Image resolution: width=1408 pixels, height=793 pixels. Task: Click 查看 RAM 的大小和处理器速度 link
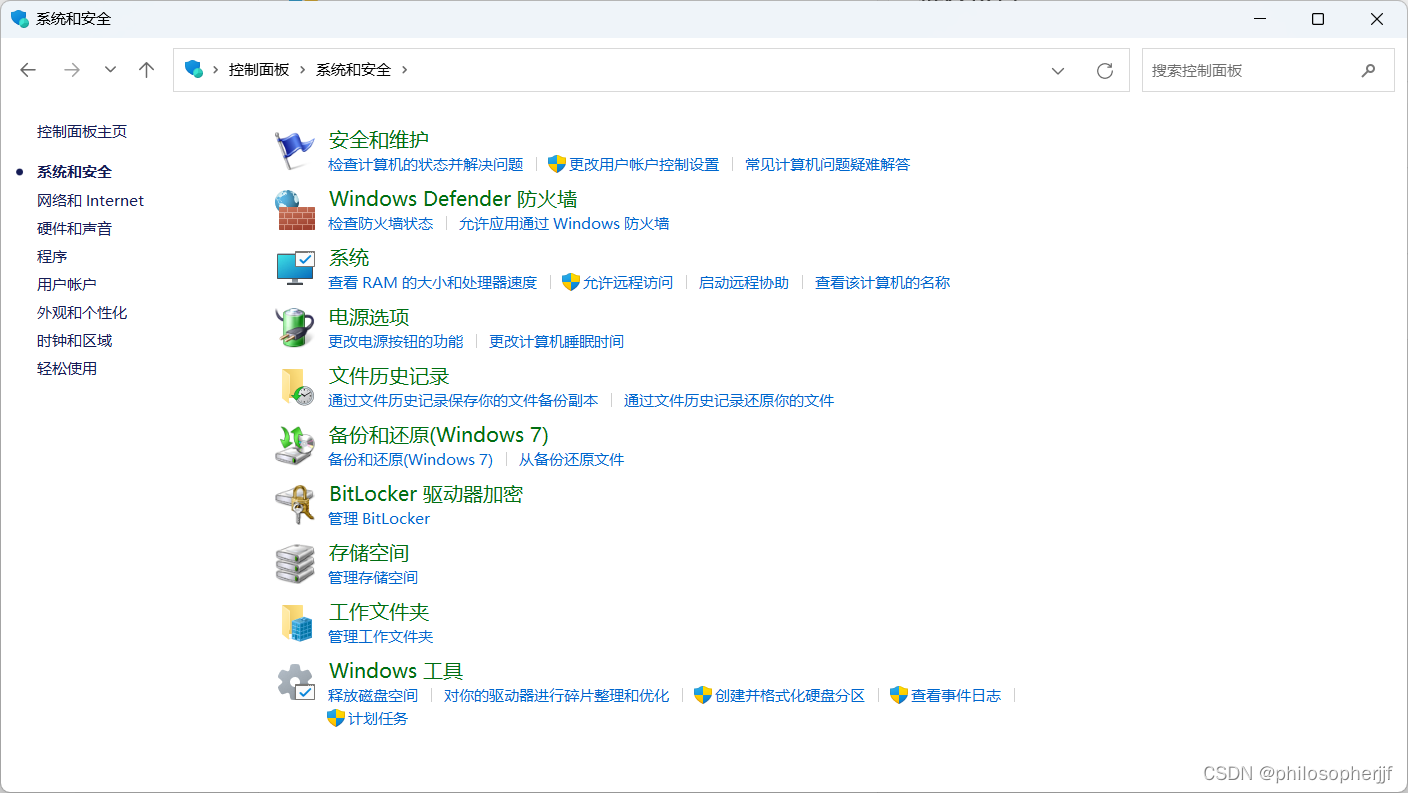coord(433,282)
